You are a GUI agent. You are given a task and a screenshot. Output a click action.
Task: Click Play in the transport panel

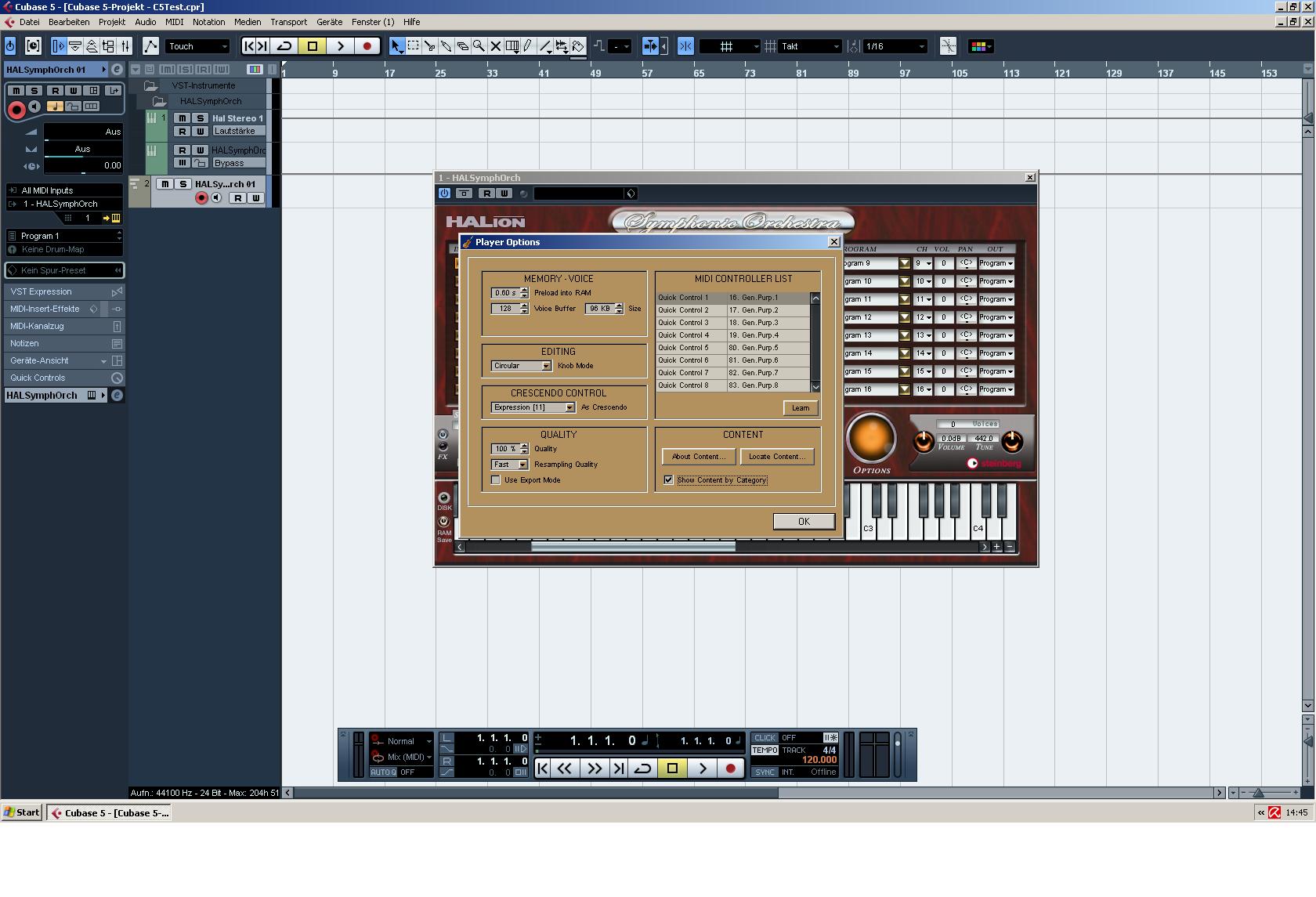pos(703,769)
